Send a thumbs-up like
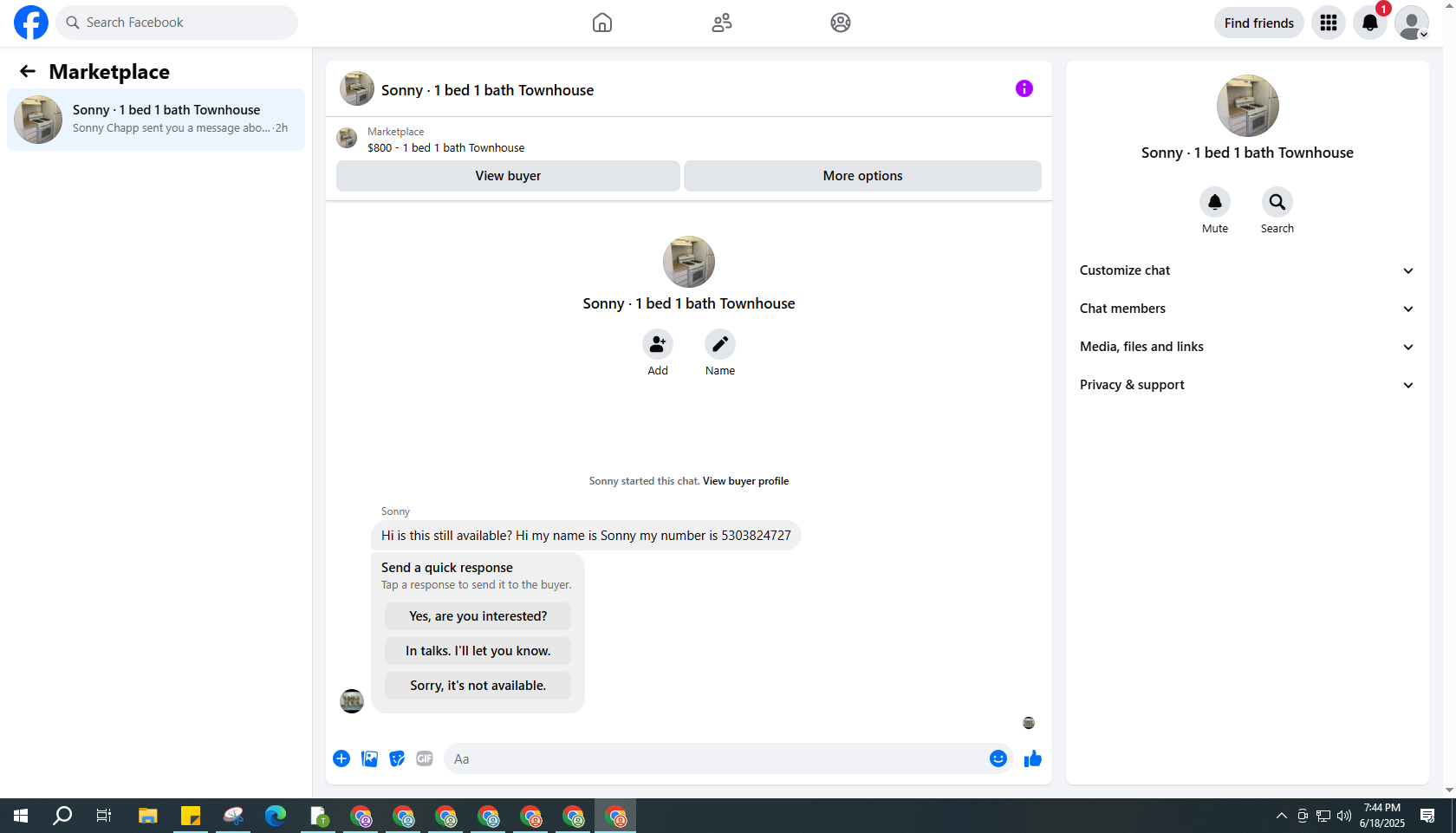 pos(1033,759)
